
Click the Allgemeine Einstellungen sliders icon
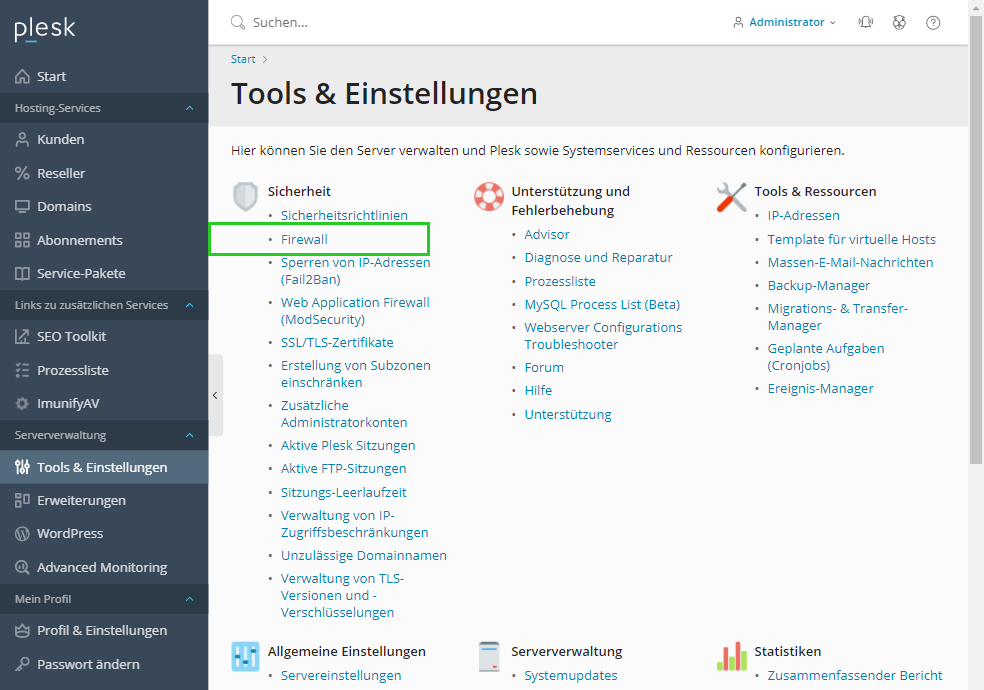pyautogui.click(x=245, y=657)
